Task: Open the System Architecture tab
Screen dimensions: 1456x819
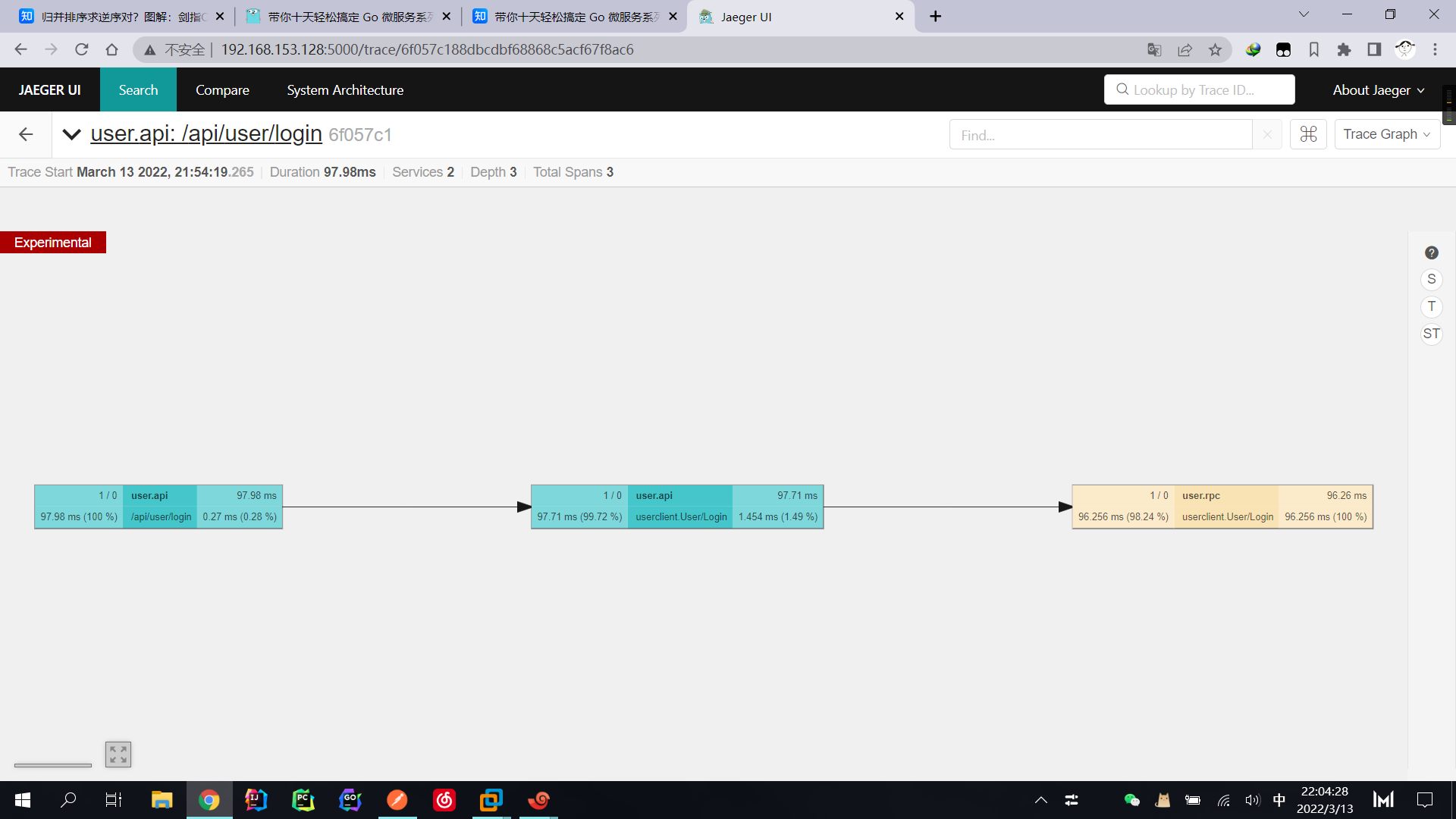Action: [x=345, y=90]
